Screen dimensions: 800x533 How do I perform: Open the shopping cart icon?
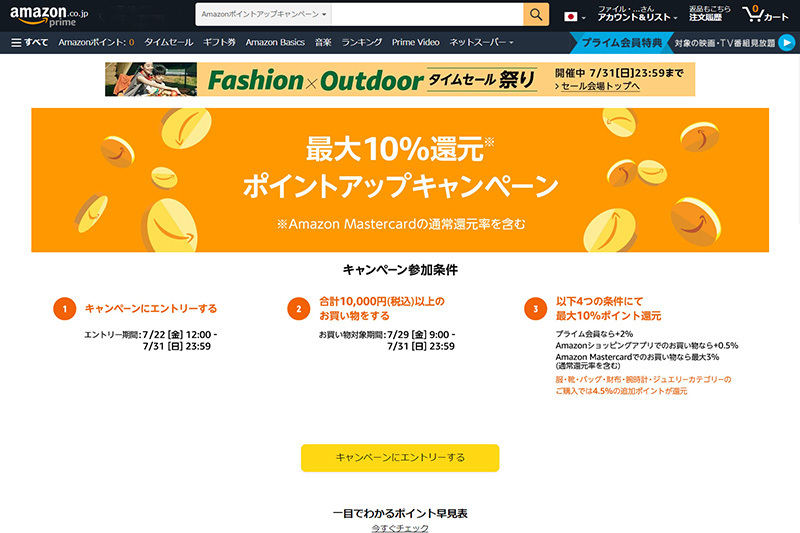pyautogui.click(x=765, y=14)
